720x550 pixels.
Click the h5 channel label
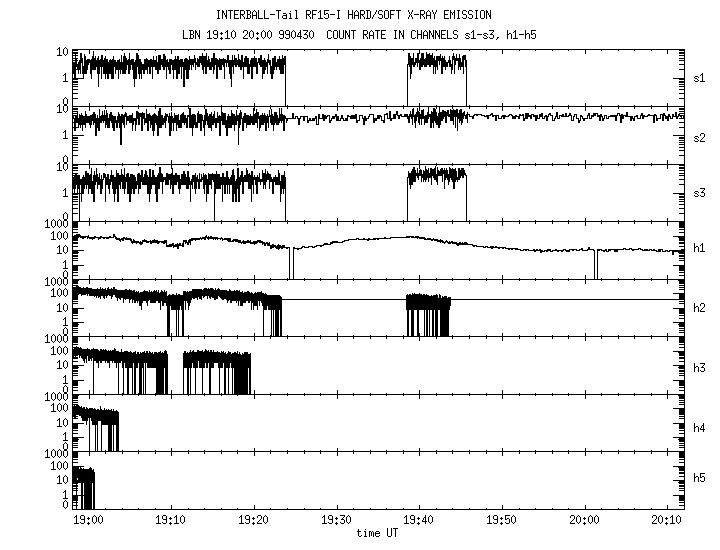coord(700,481)
